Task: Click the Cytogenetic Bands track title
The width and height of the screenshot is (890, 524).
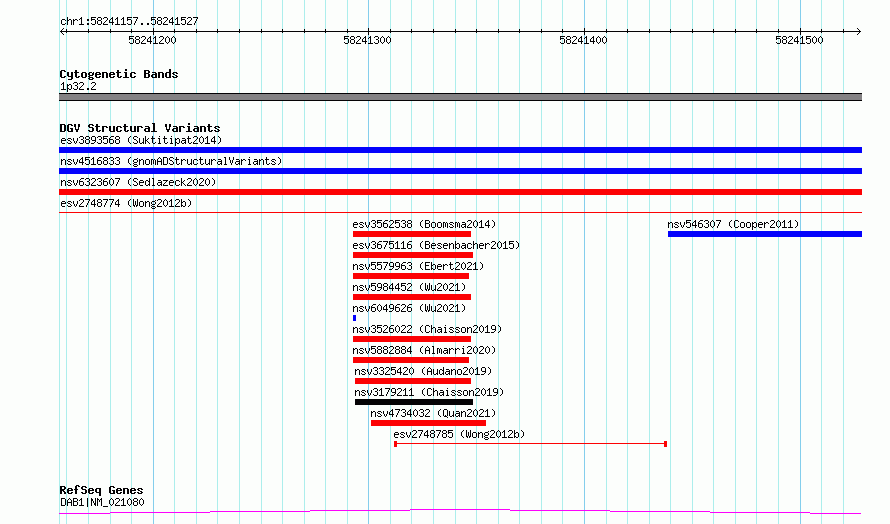Action: click(x=119, y=74)
